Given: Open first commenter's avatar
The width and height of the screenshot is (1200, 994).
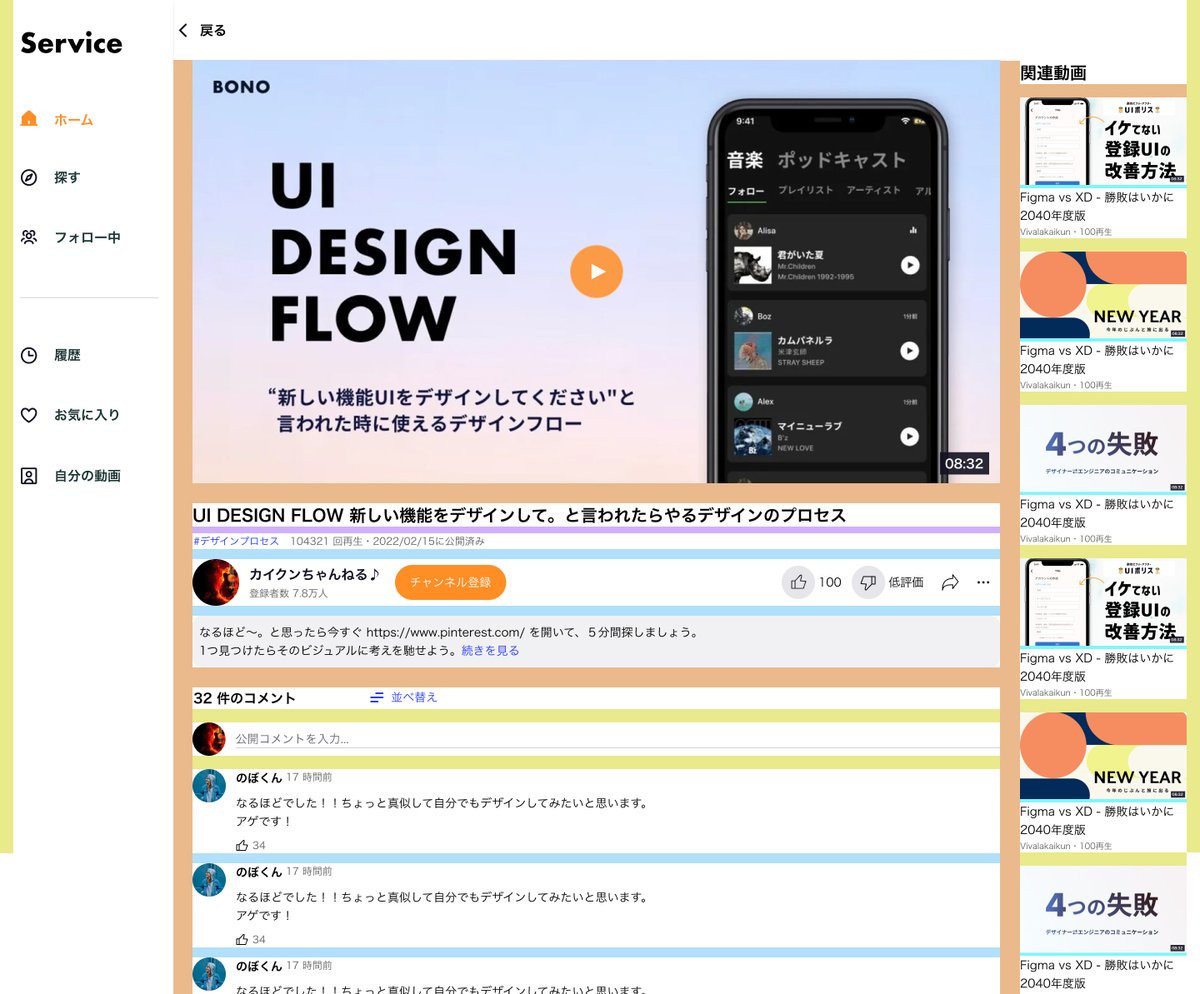Looking at the screenshot, I should click(209, 785).
